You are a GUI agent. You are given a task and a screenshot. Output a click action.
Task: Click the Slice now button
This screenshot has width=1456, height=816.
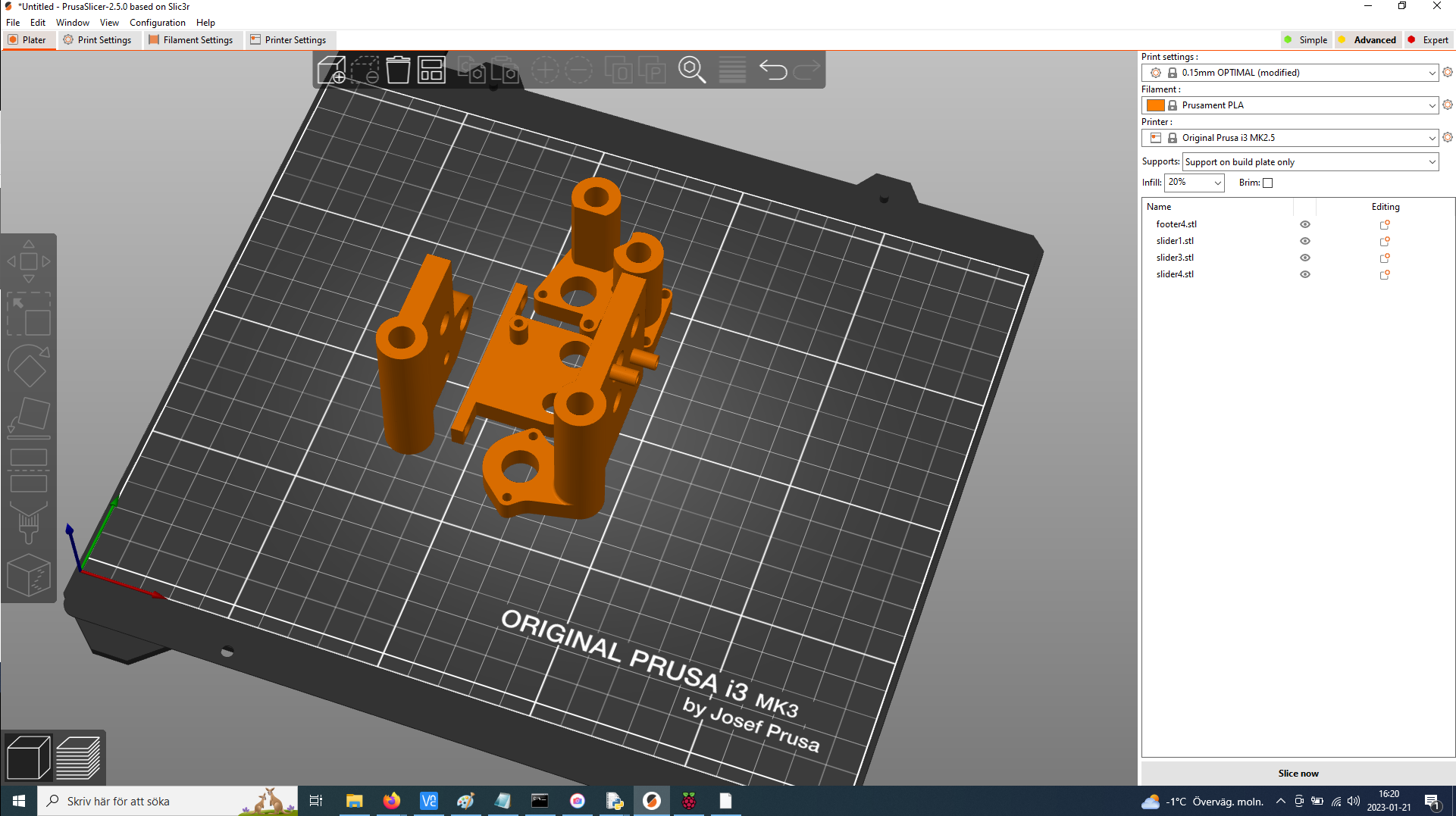[x=1298, y=773]
